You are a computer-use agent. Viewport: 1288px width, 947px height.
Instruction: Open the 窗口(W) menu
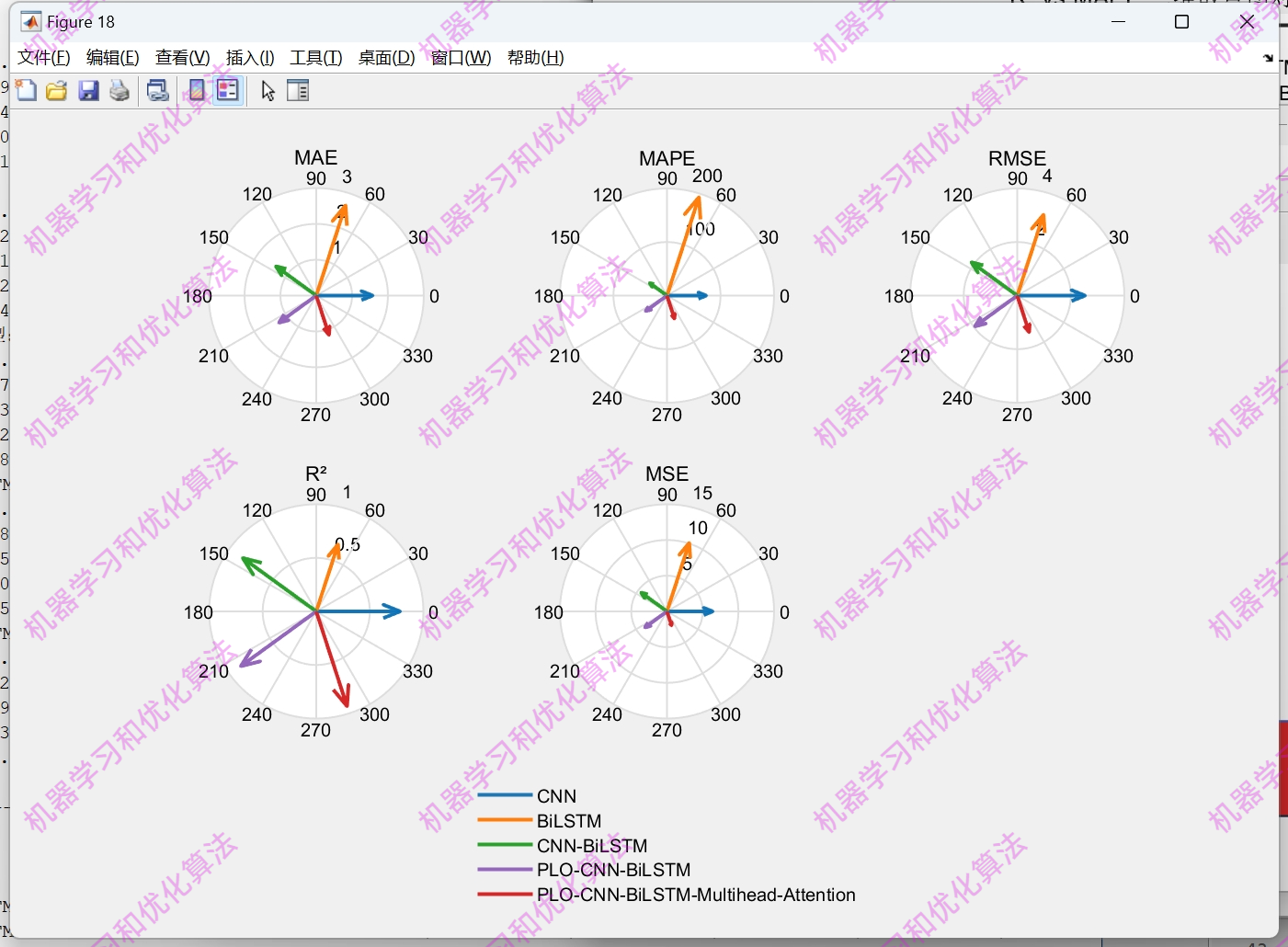462,58
